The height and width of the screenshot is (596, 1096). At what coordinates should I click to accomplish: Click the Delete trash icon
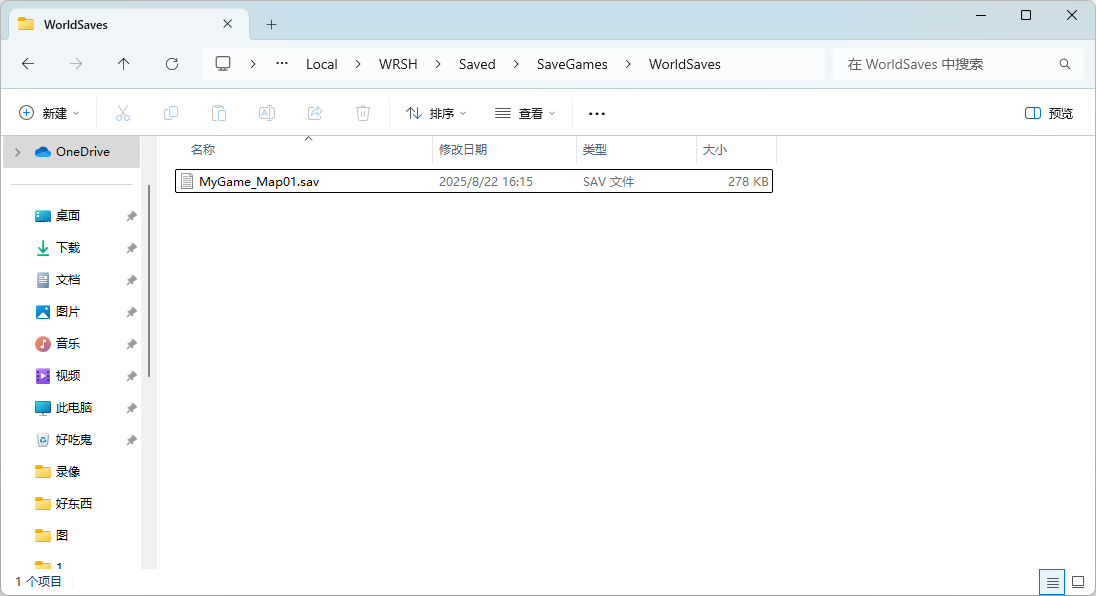coord(363,113)
